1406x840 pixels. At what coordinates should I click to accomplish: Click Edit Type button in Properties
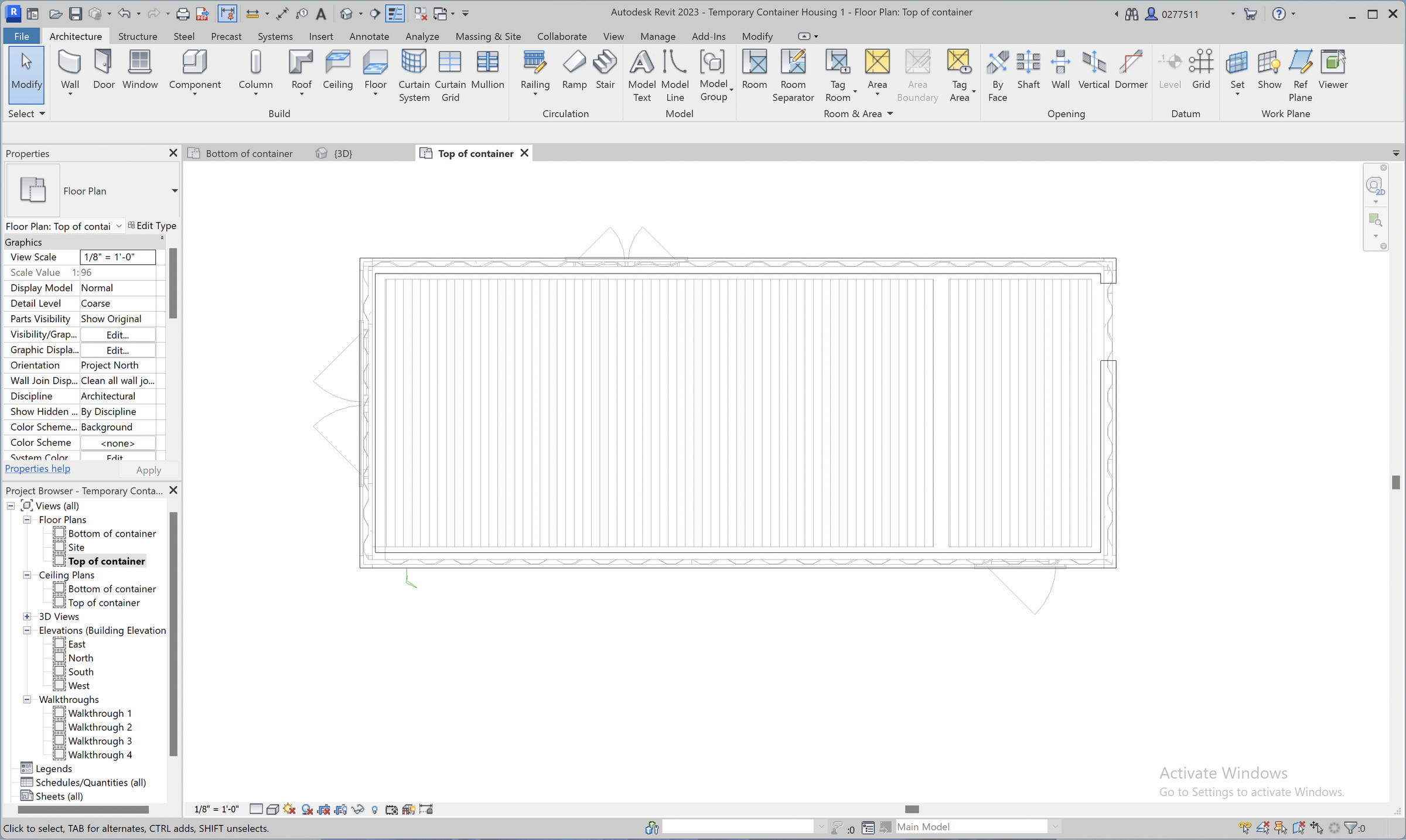click(x=152, y=226)
